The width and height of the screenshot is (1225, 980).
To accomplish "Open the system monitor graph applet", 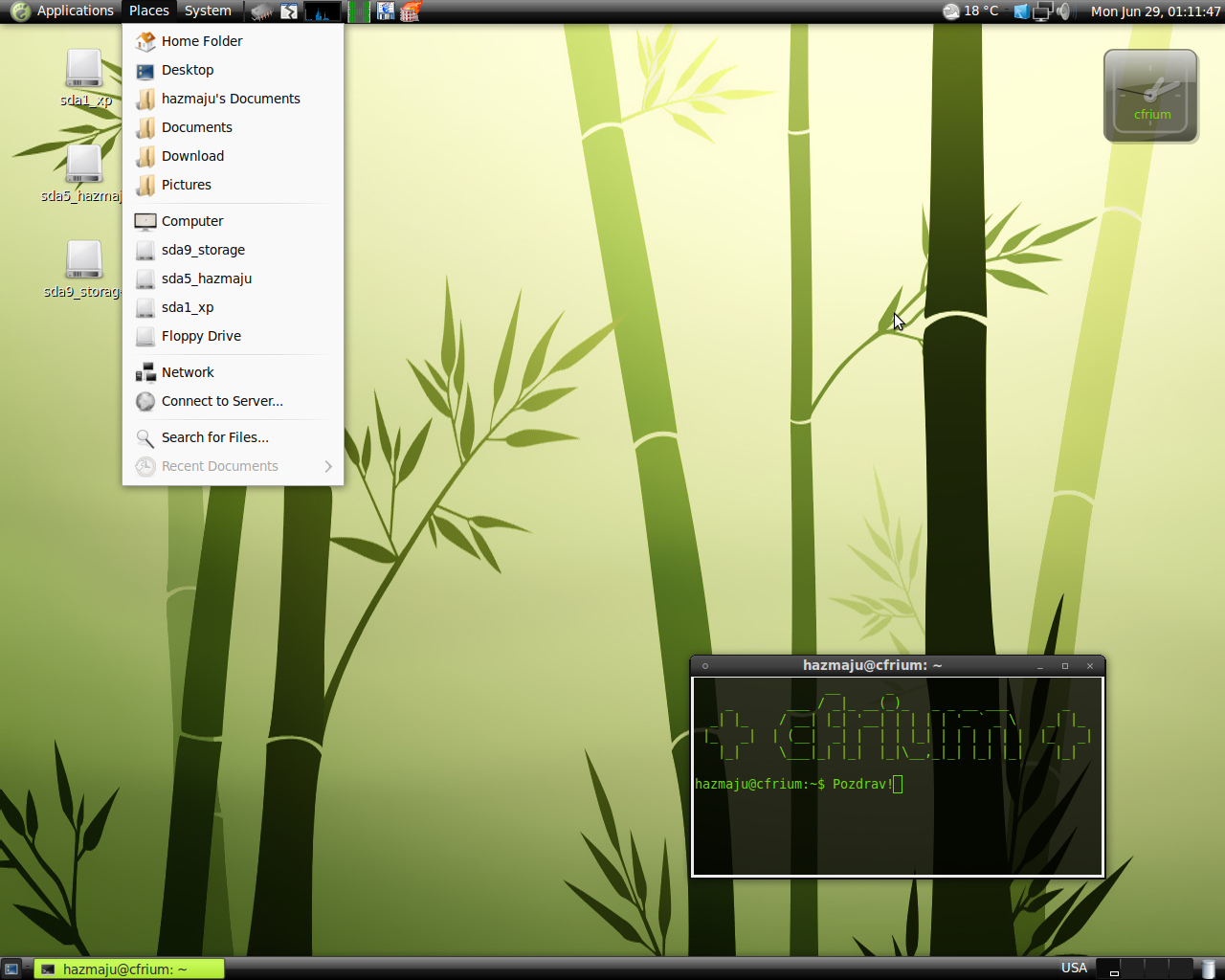I will [x=323, y=11].
